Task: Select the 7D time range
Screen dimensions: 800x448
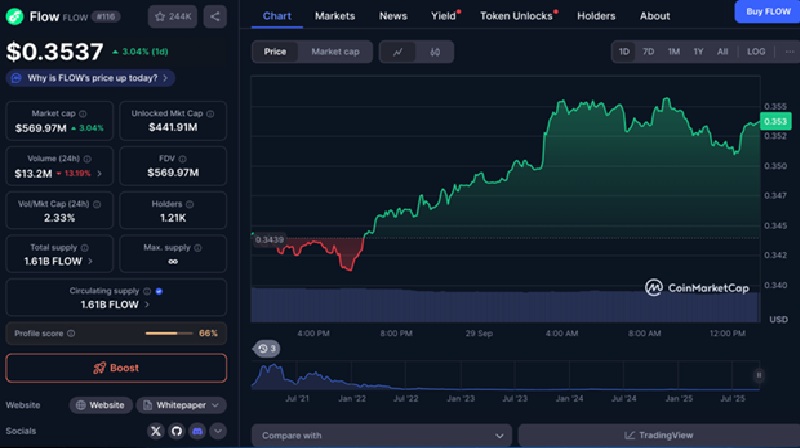Action: tap(648, 52)
